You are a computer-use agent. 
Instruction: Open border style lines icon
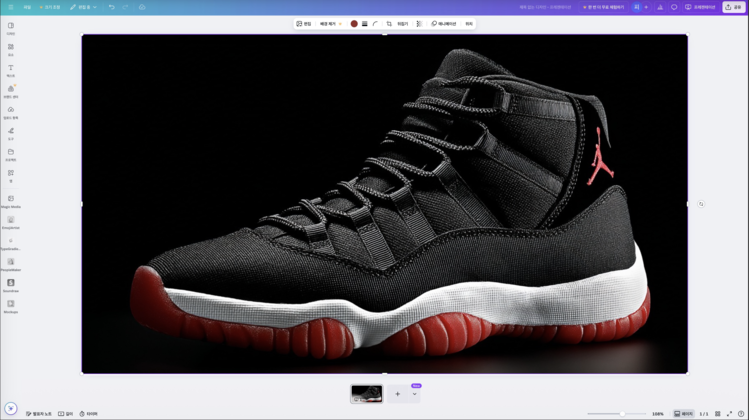point(364,24)
